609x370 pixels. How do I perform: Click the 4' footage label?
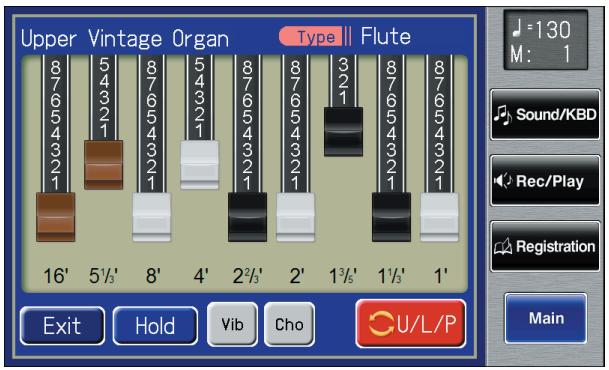[x=201, y=276]
